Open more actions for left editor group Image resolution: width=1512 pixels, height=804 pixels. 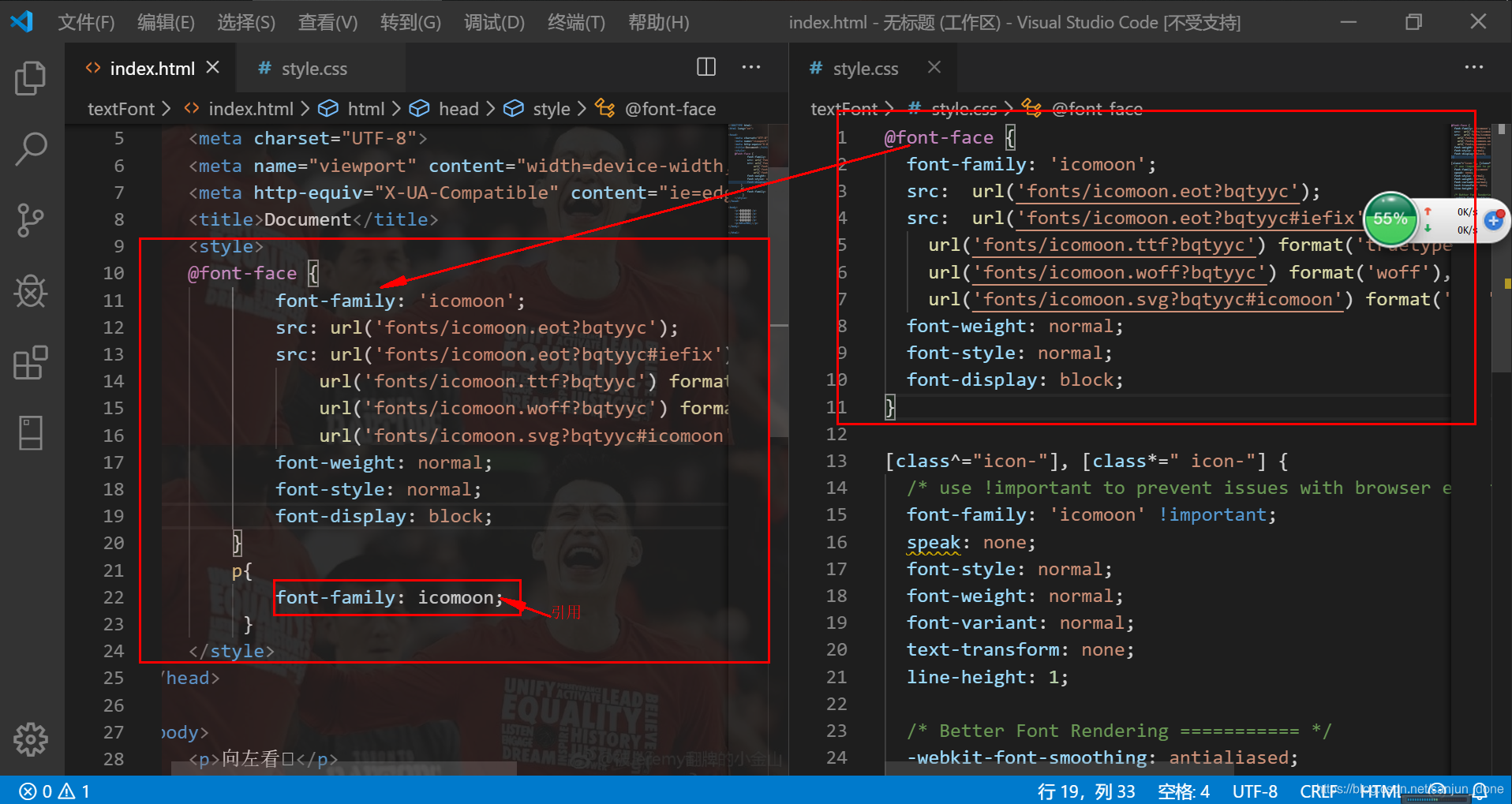(x=751, y=67)
